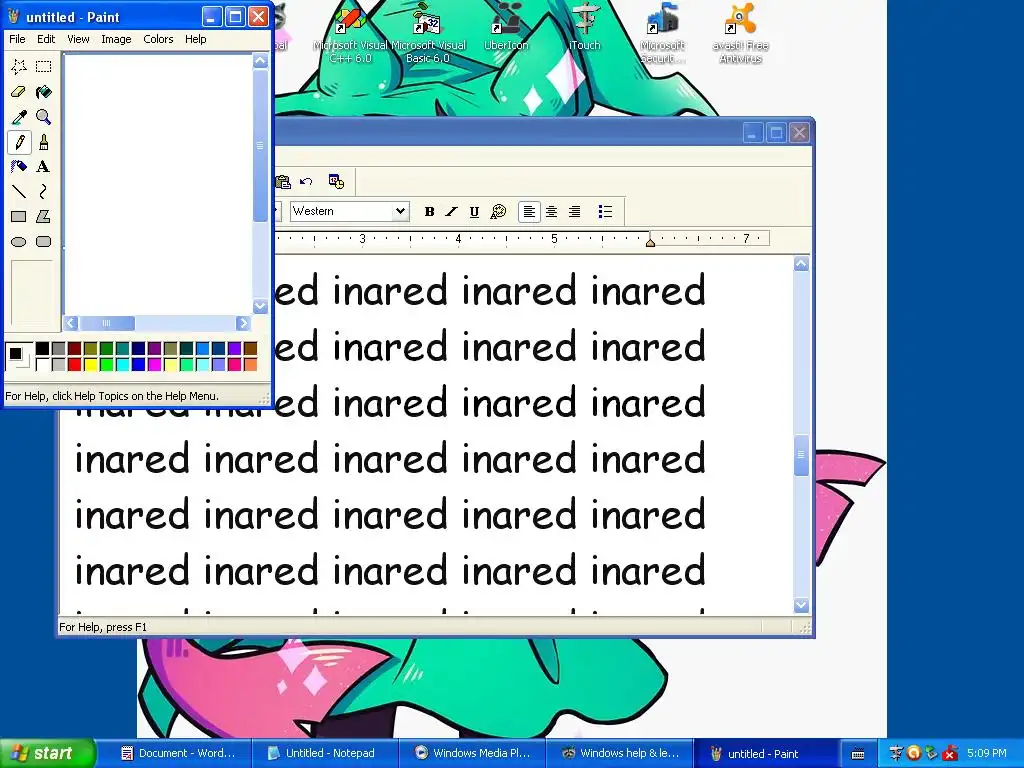
Task: Switch to Windows Media Player taskbar button
Action: 472,754
